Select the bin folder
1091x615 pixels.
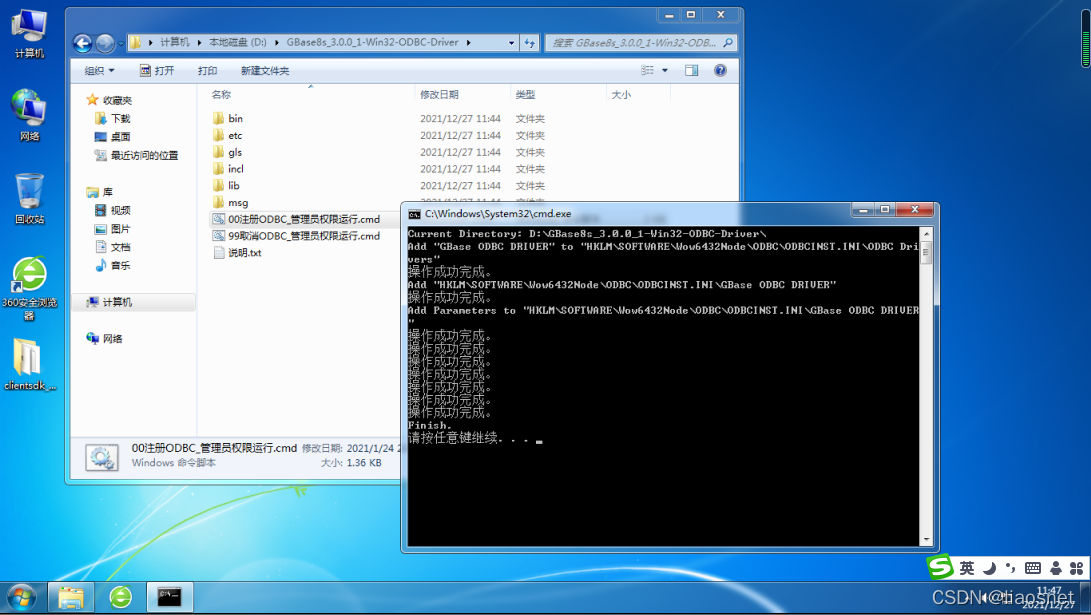click(x=228, y=118)
